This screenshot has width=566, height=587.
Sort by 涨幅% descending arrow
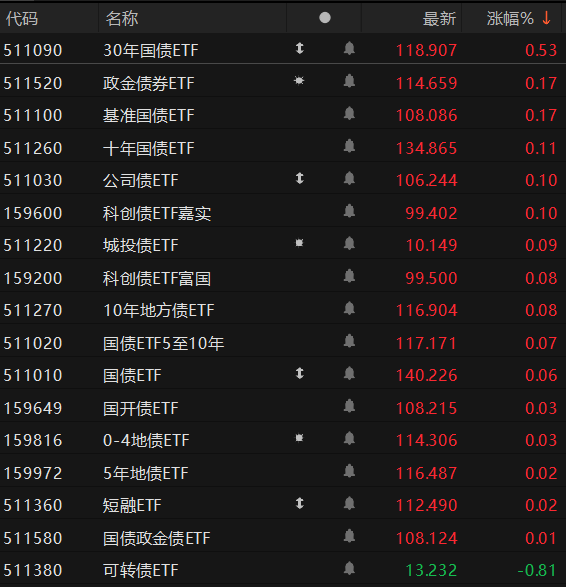coord(546,18)
